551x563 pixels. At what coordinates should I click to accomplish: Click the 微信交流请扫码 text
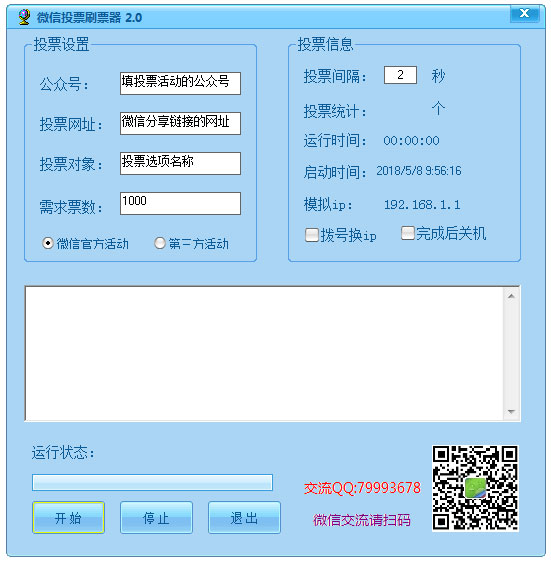(362, 520)
